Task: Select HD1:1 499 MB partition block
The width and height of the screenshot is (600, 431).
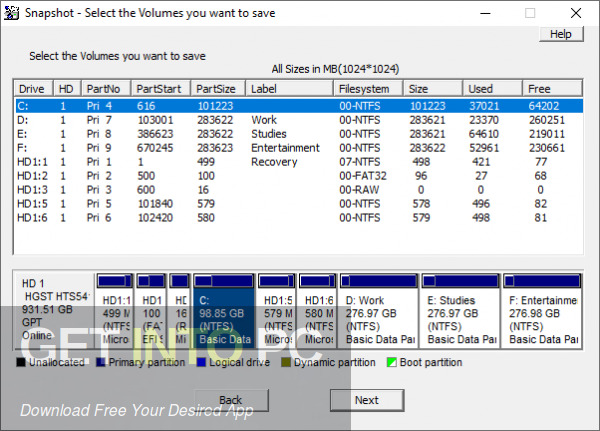Action: pos(115,310)
